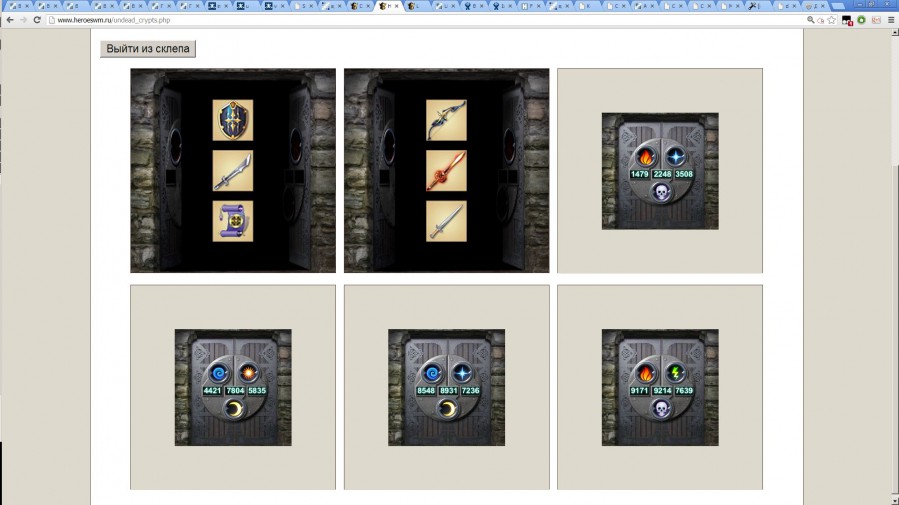Click the blue star rune on door 8548
Viewport: 899px width, 505px height.
pos(462,373)
